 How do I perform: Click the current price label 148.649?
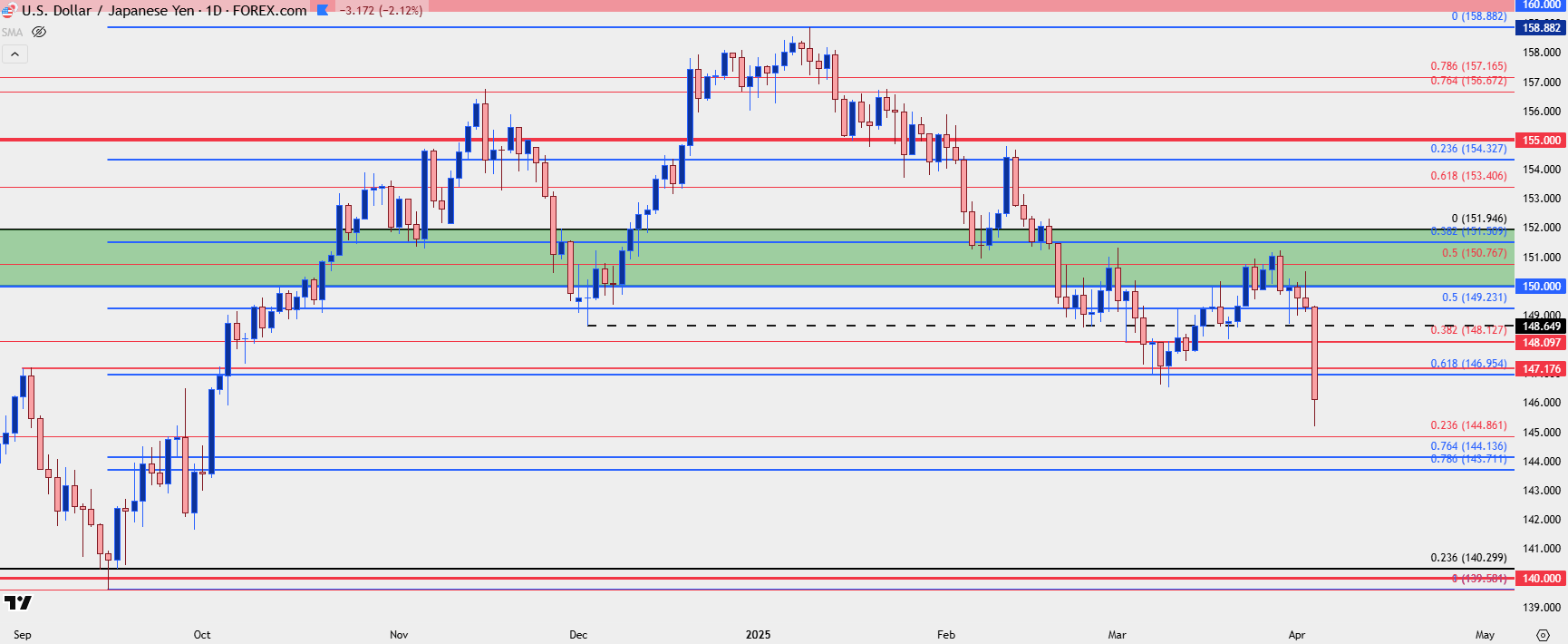[1541, 327]
